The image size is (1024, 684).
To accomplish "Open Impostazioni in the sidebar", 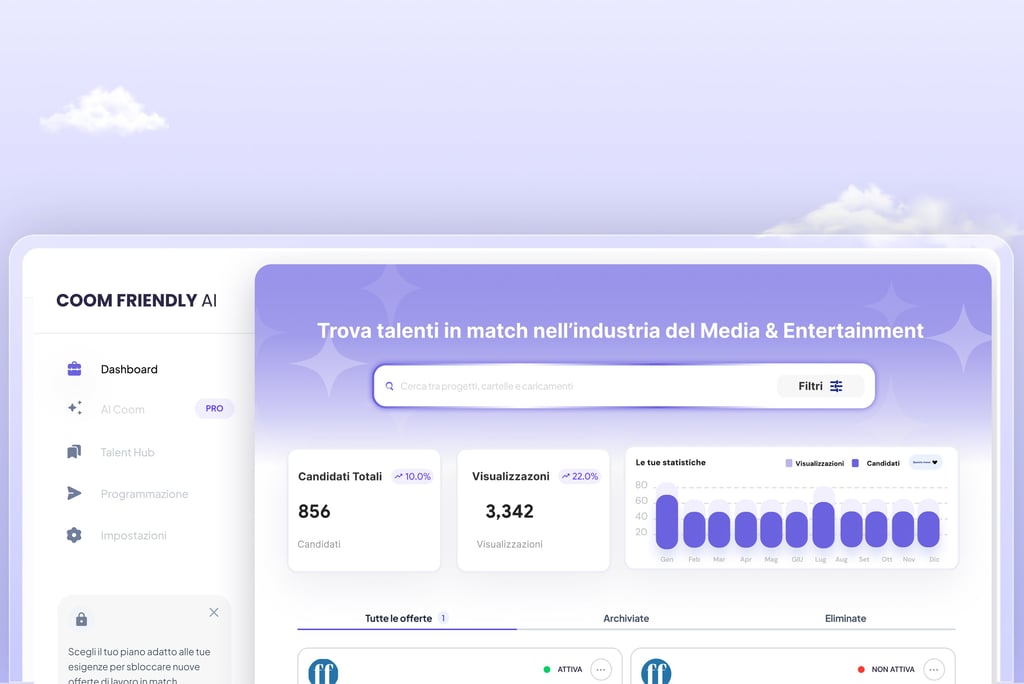I will pyautogui.click(x=134, y=535).
